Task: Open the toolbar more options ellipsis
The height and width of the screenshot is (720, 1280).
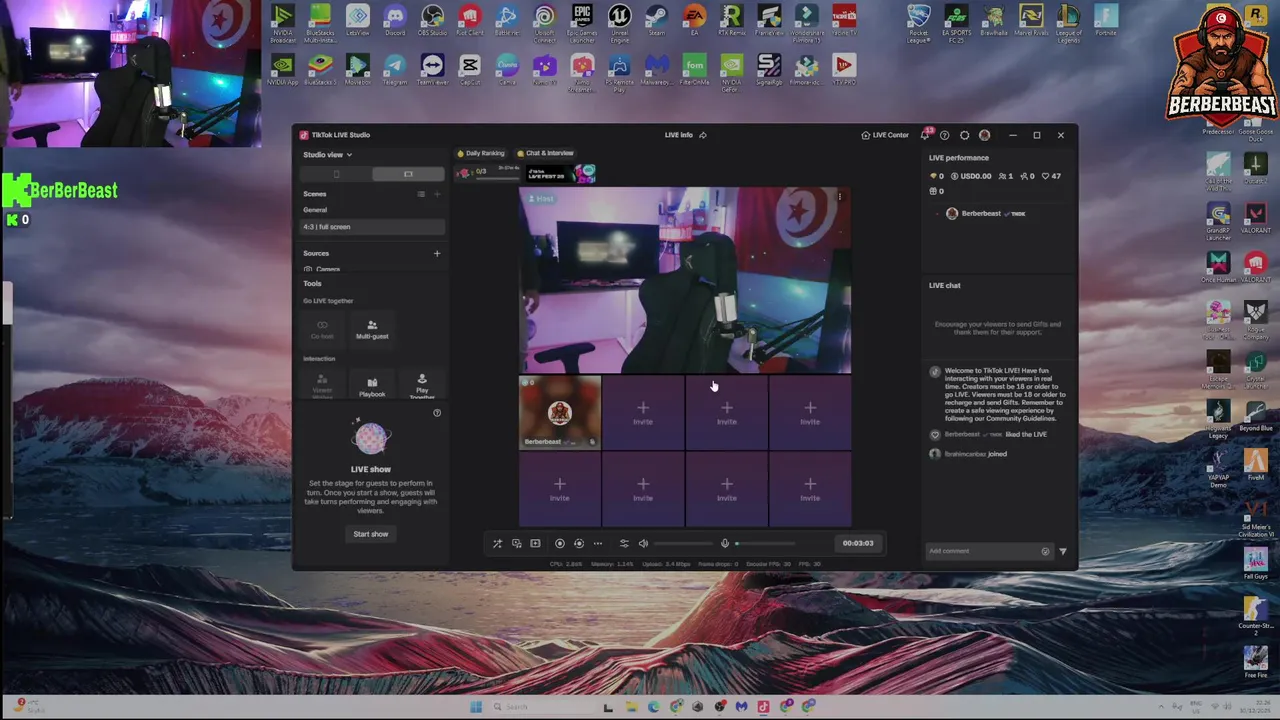Action: (598, 544)
